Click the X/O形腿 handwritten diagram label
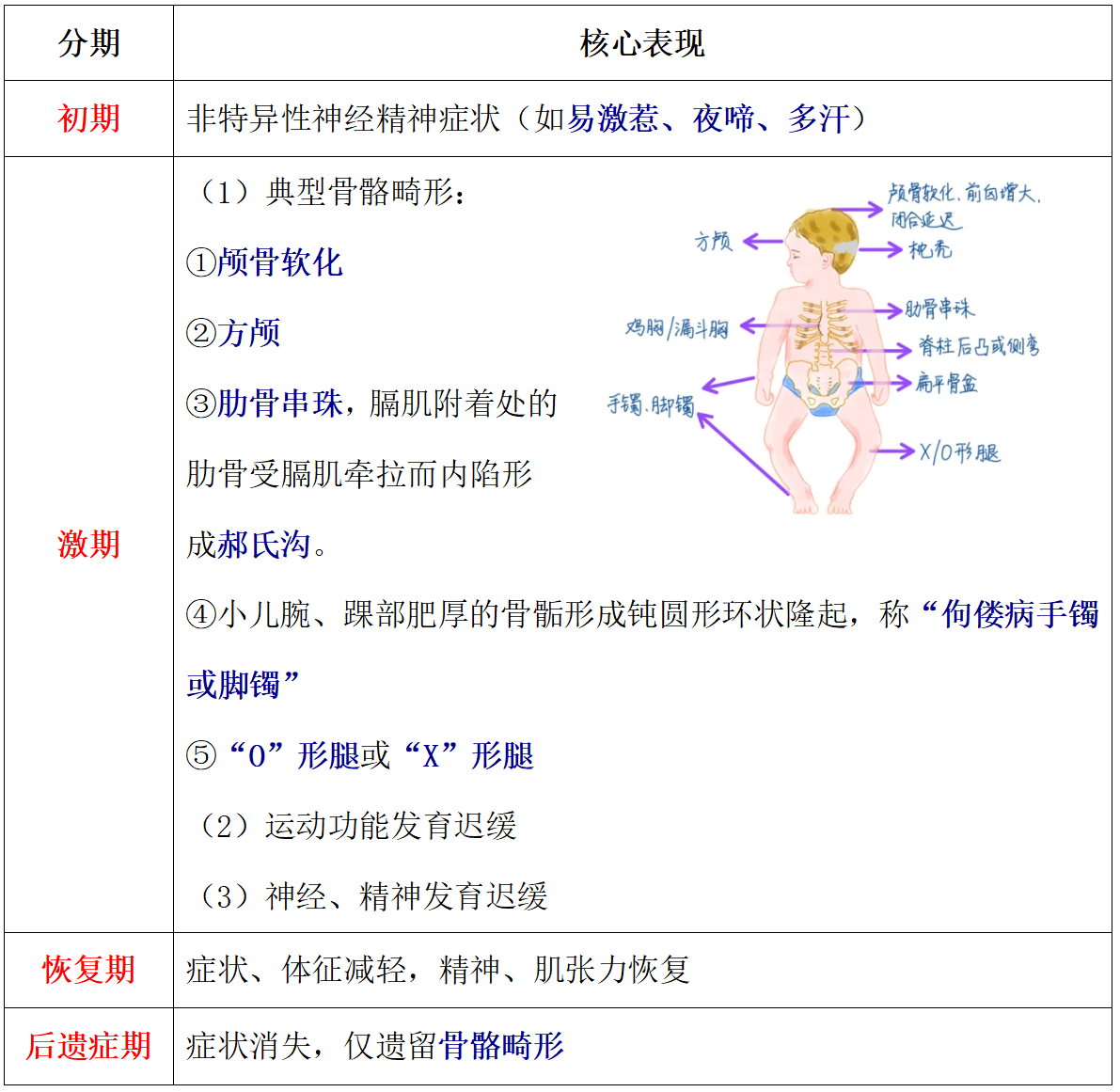This screenshot has height=1092, width=1120. coord(959,452)
